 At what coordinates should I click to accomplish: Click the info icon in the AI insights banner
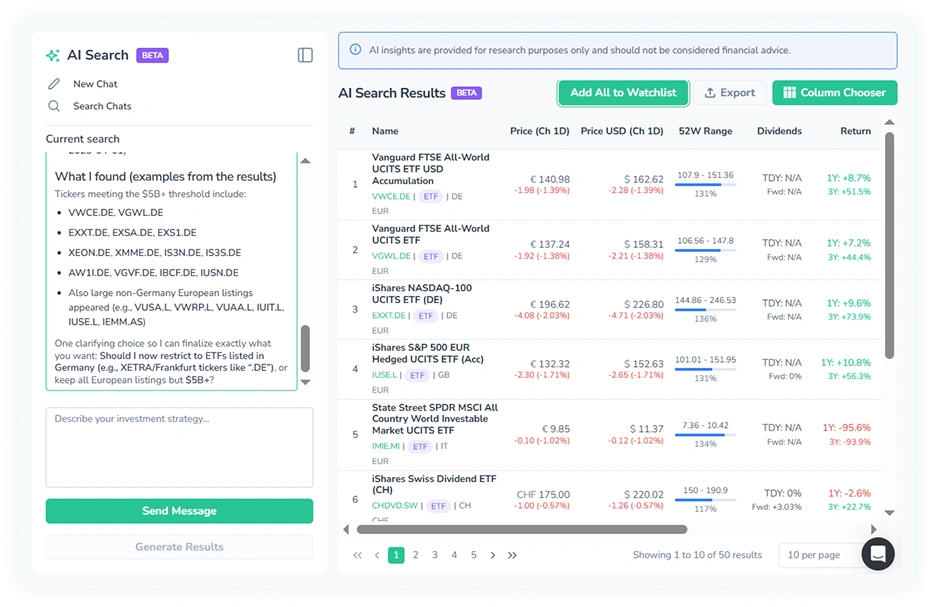353,50
